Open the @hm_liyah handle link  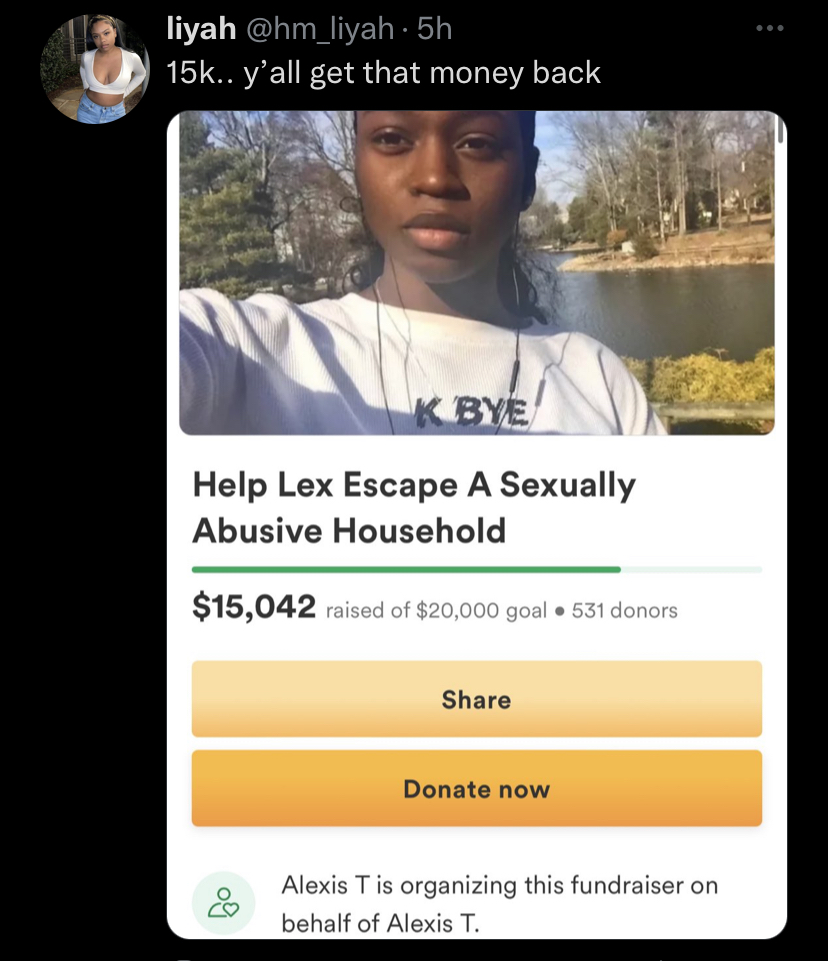320,29
